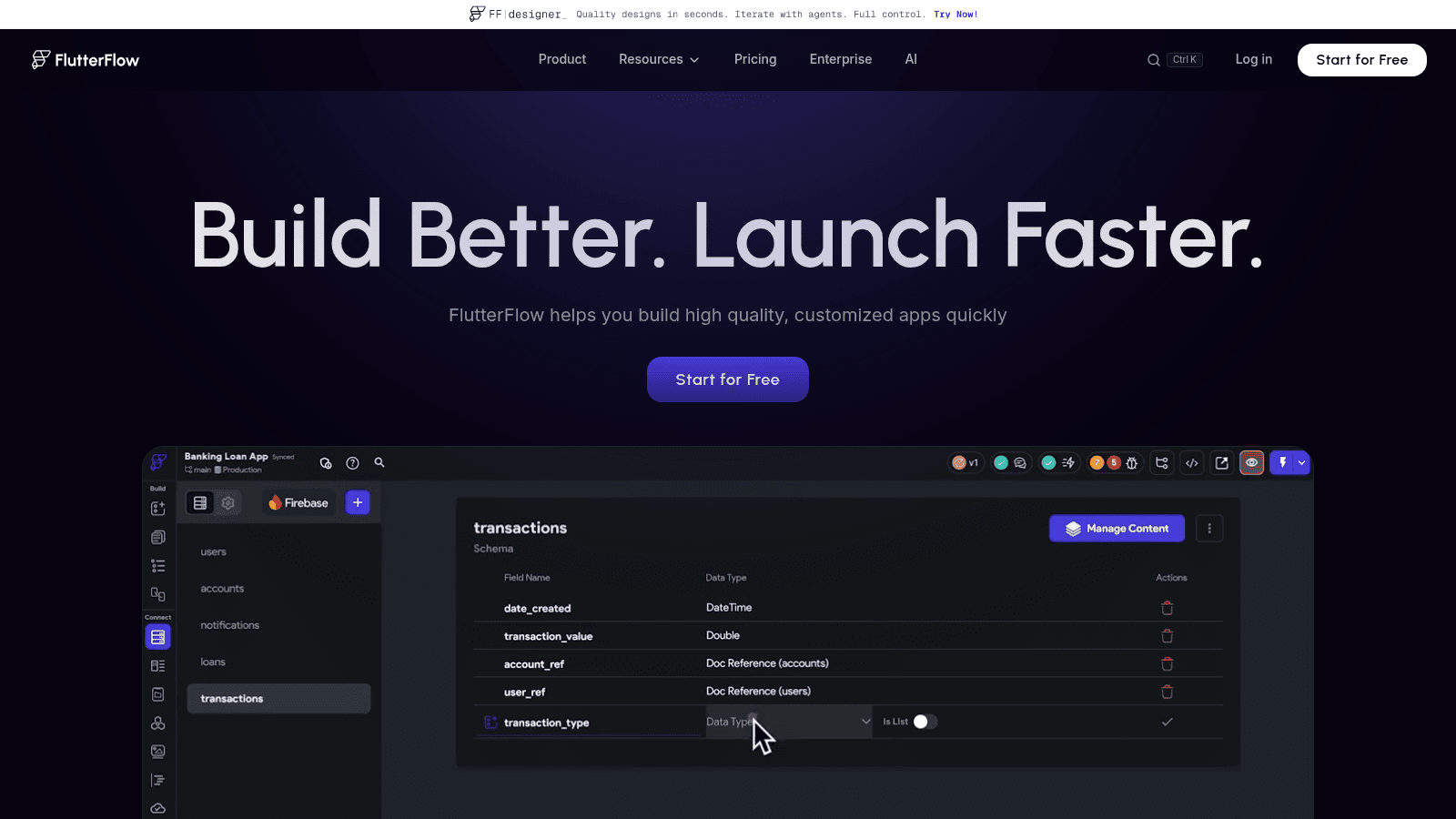The width and height of the screenshot is (1456, 819).
Task: Open the Enterprise page
Action: point(841,59)
